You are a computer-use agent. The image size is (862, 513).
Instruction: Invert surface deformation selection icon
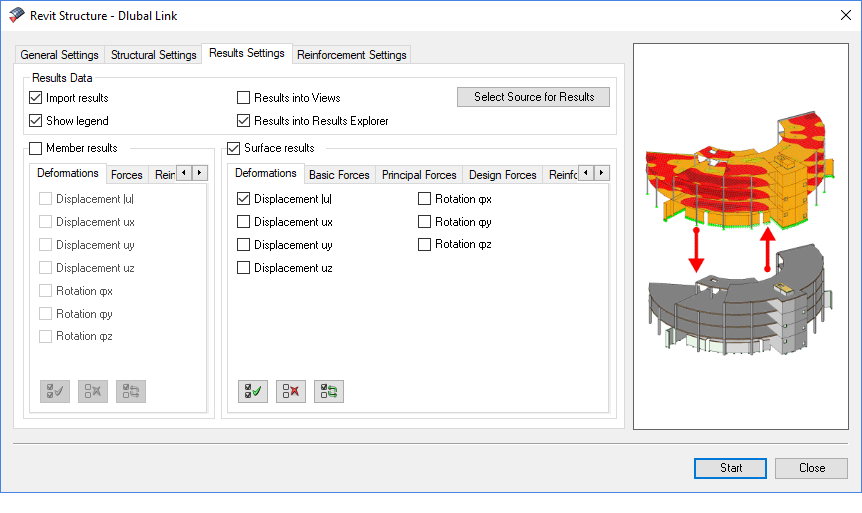click(x=329, y=391)
